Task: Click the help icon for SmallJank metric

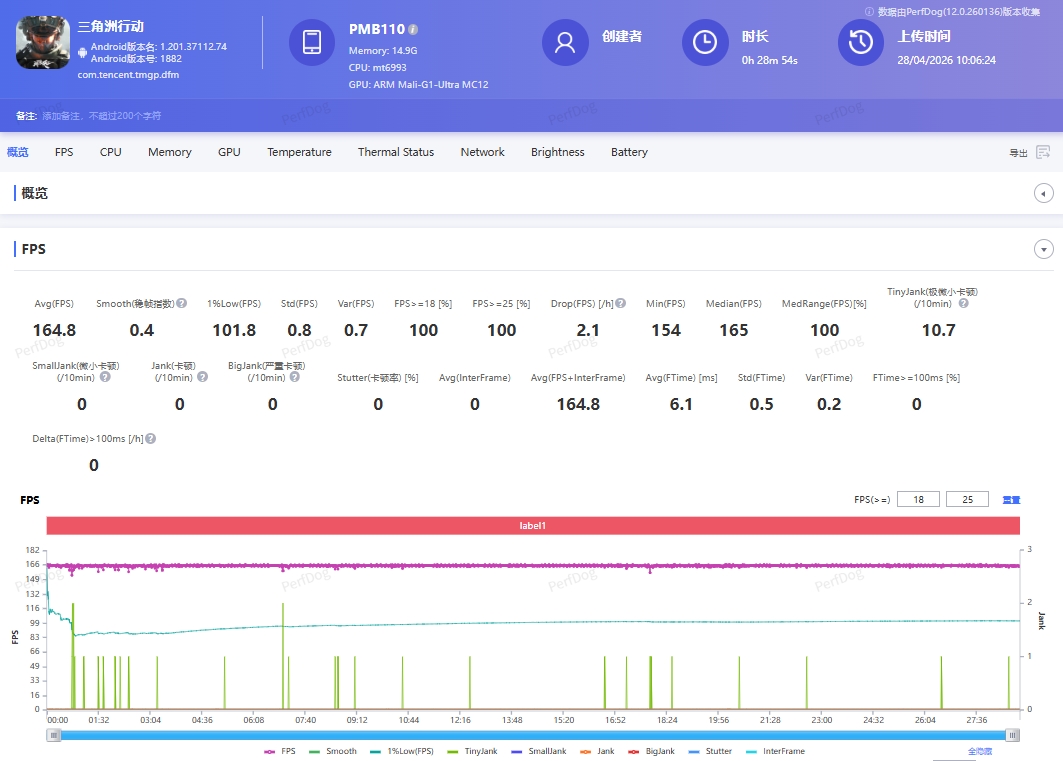Action: click(x=105, y=377)
